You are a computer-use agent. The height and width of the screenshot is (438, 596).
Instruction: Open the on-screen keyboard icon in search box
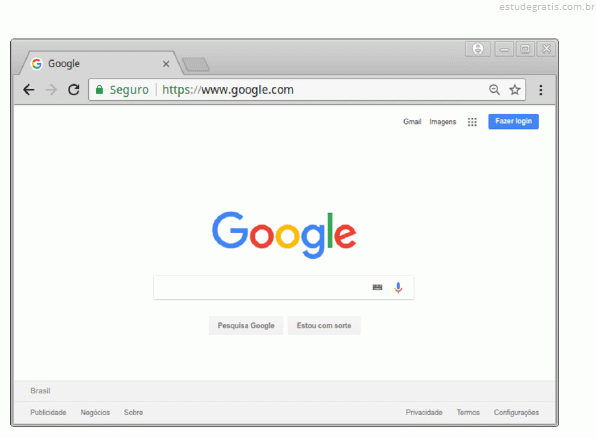click(x=377, y=287)
